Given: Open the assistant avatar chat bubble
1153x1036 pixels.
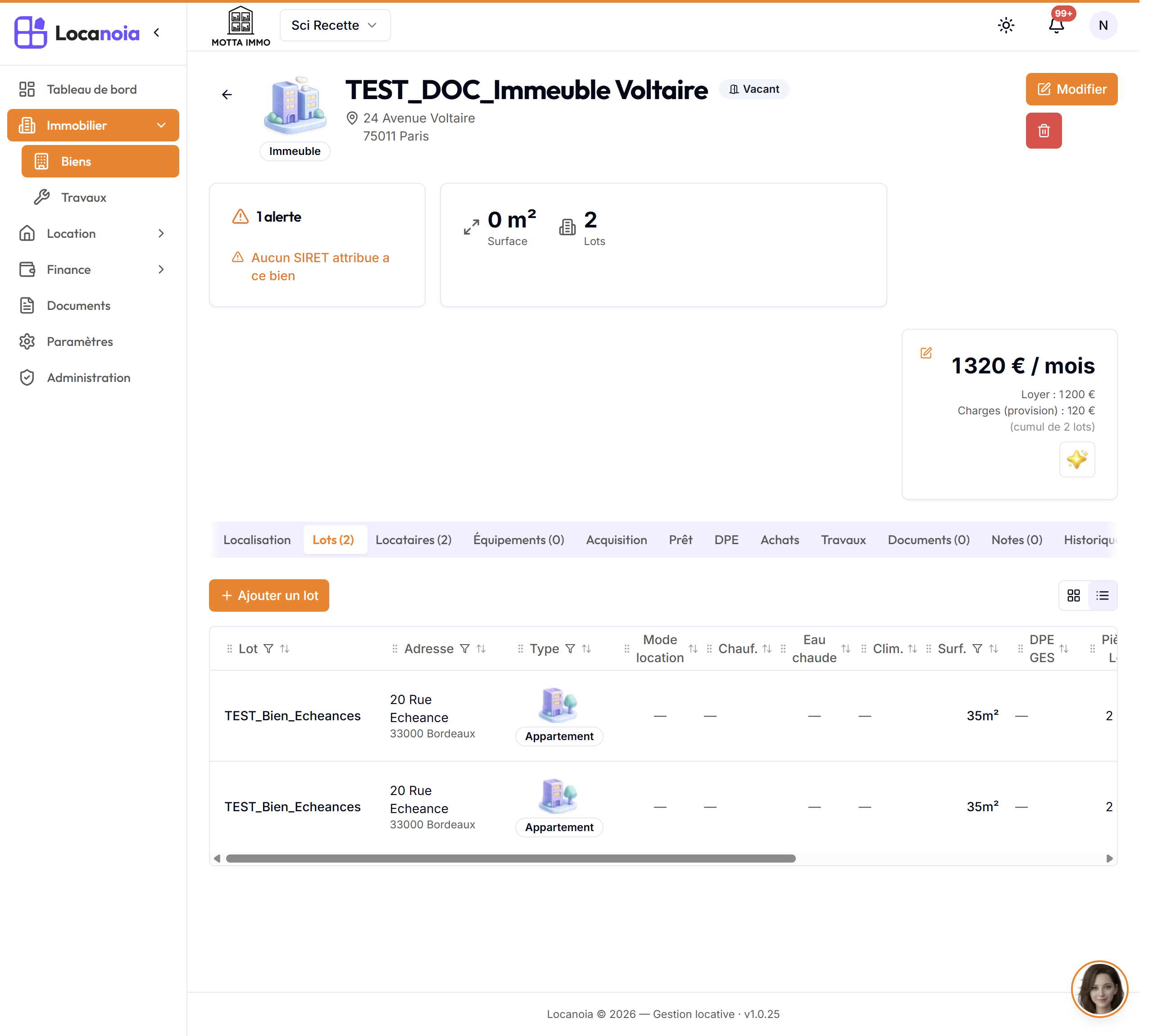Looking at the screenshot, I should pyautogui.click(x=1099, y=989).
